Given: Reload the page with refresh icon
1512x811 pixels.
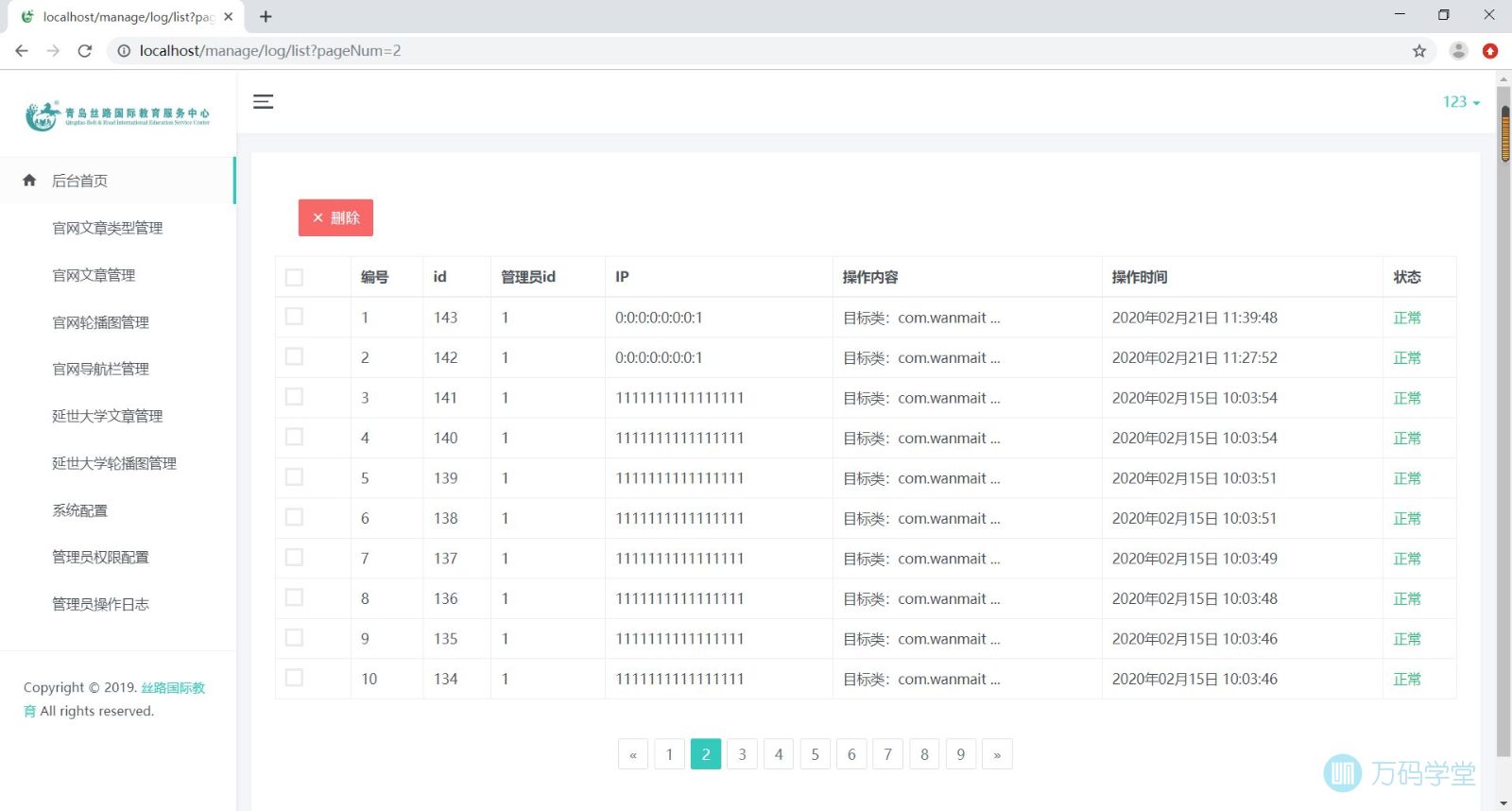Looking at the screenshot, I should tap(85, 51).
